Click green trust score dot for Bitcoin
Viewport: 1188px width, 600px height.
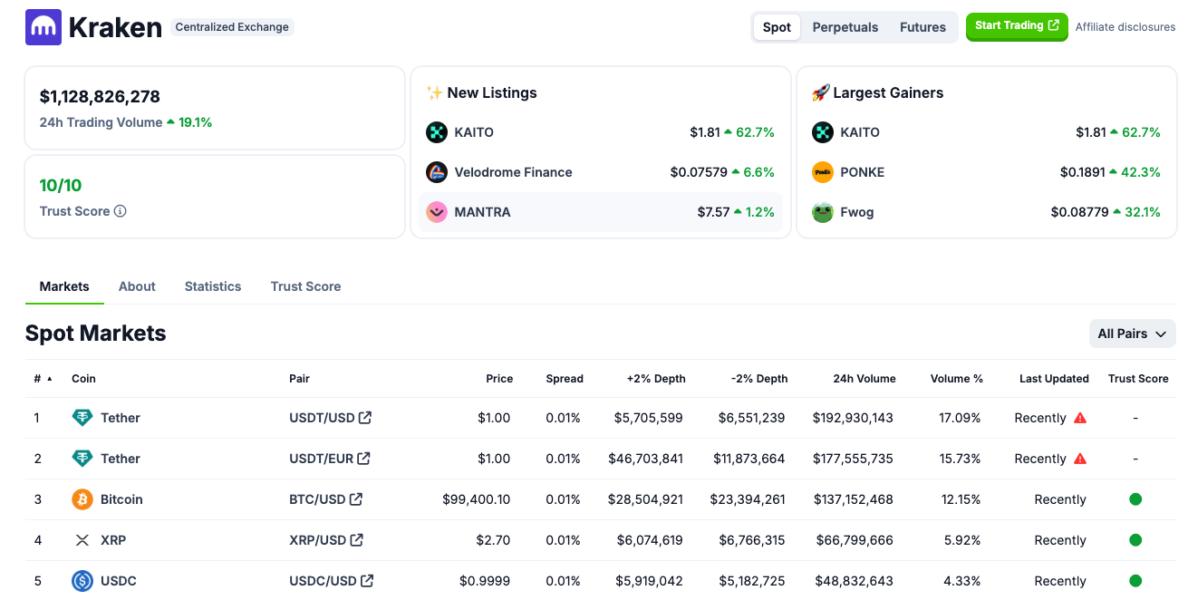[1135, 499]
